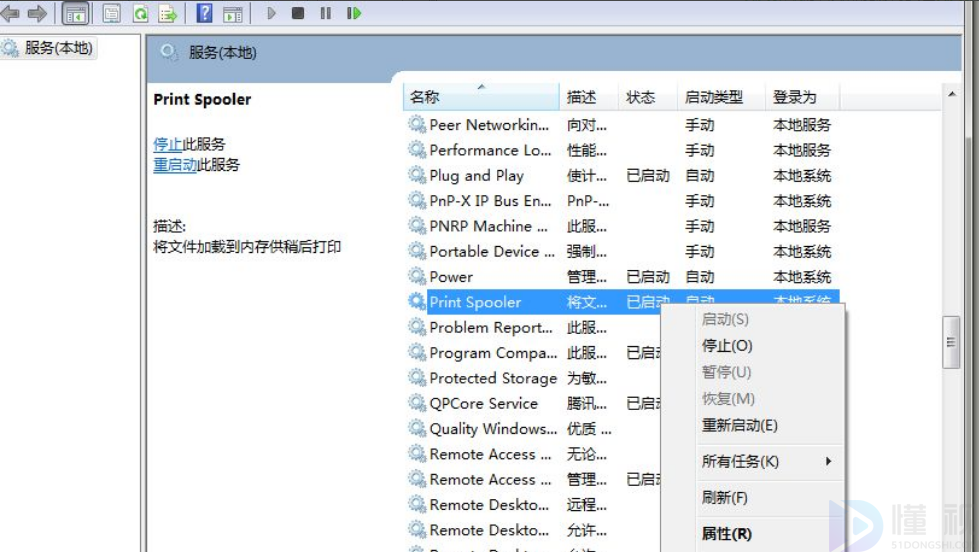Screen dimensions: 979x552
Task: Click the scroll up arrow of services list
Action: [x=952, y=94]
